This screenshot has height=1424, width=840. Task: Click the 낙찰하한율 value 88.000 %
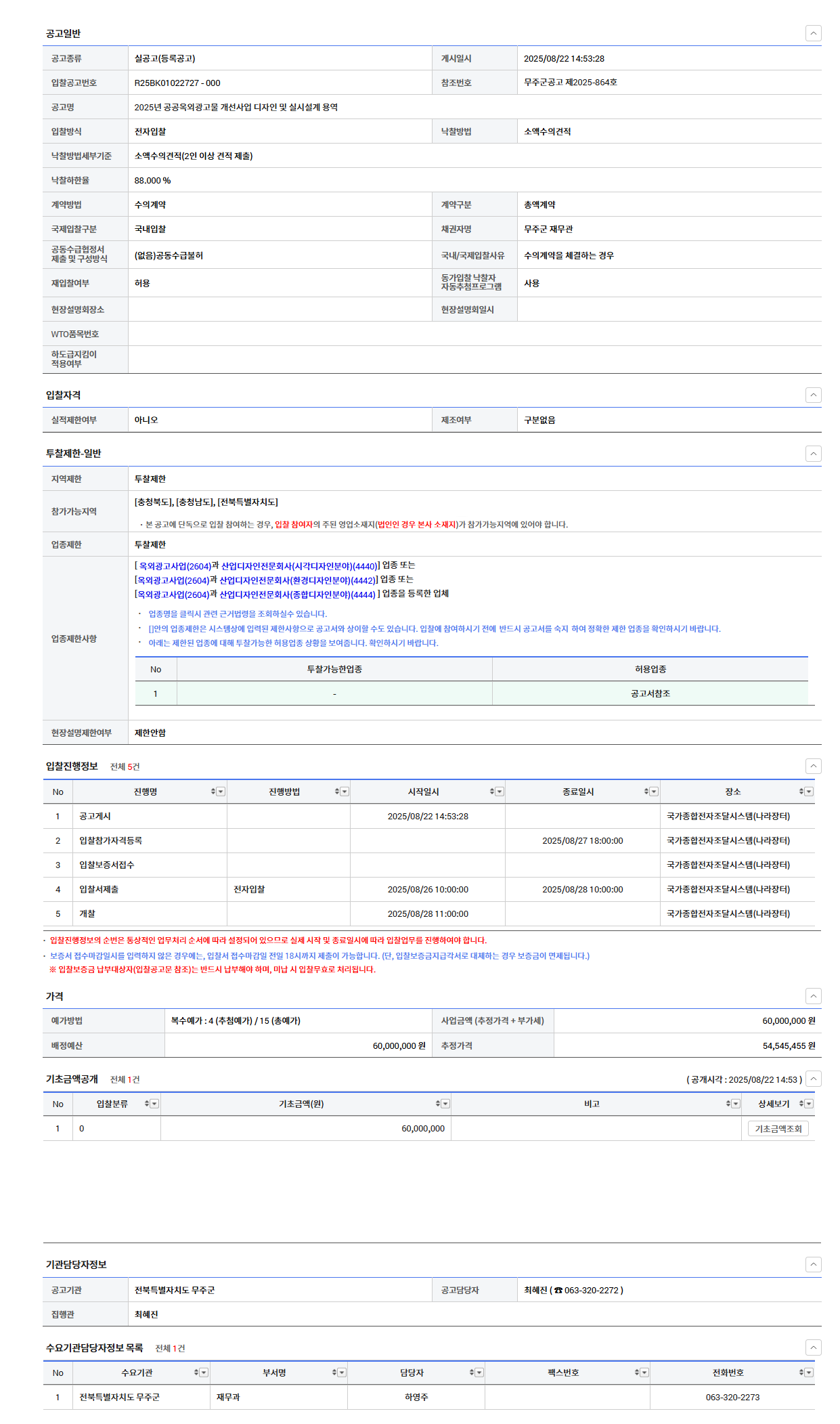(152, 180)
